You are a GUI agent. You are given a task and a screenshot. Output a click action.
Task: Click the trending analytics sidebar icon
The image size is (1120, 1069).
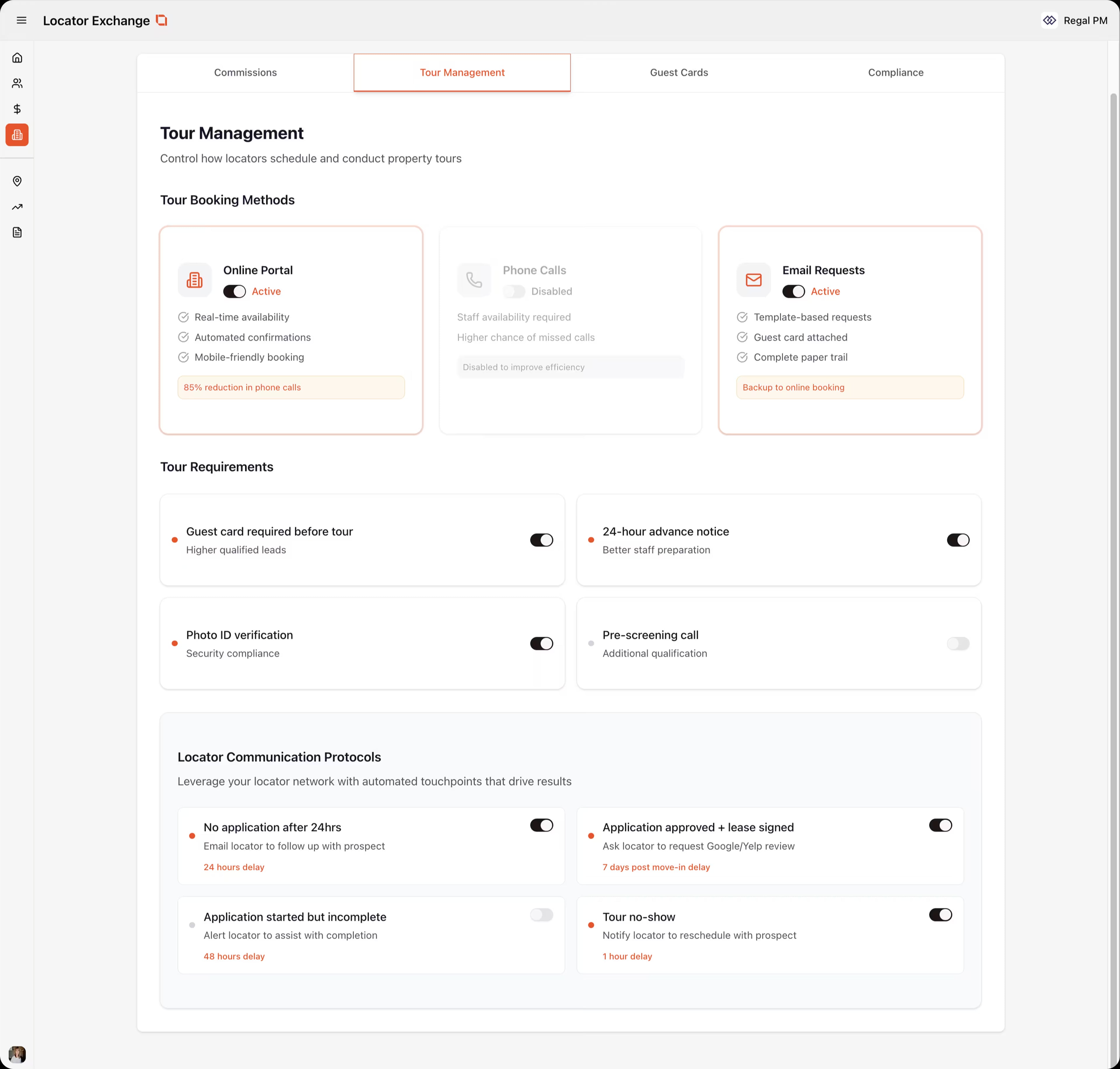pyautogui.click(x=17, y=207)
